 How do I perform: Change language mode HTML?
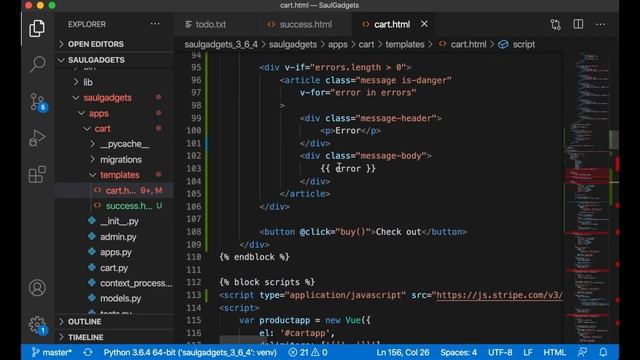coord(554,352)
